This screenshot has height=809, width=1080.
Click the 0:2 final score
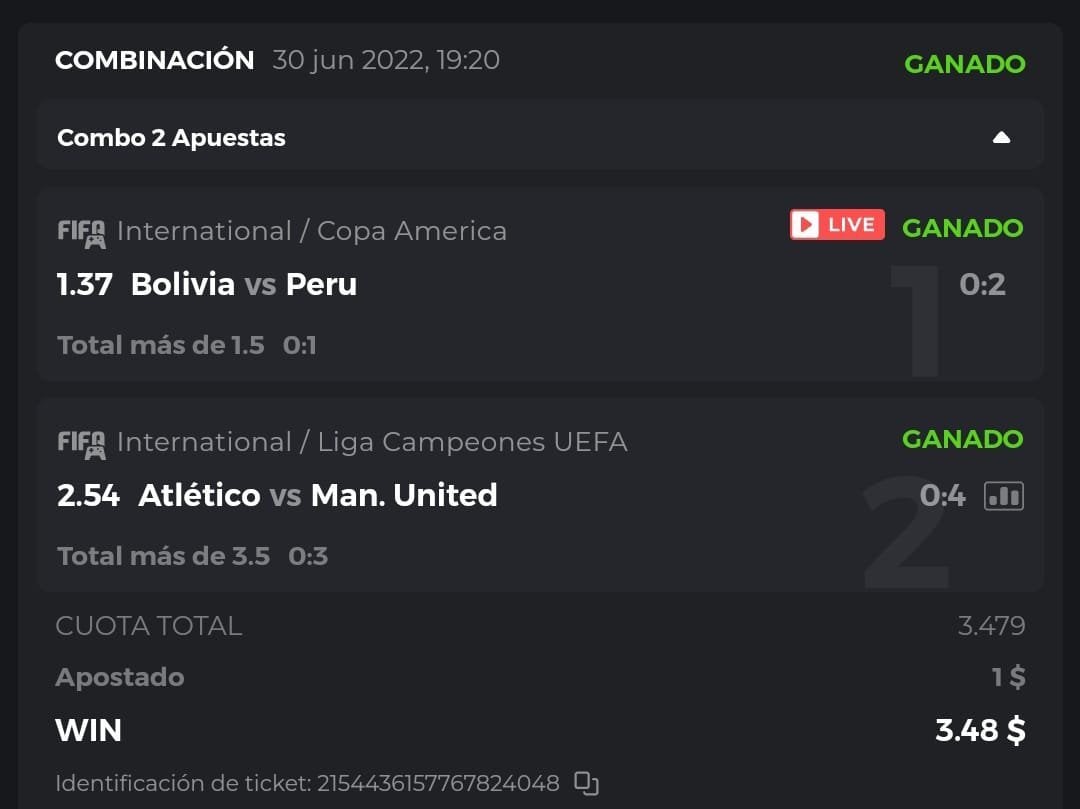tap(981, 285)
